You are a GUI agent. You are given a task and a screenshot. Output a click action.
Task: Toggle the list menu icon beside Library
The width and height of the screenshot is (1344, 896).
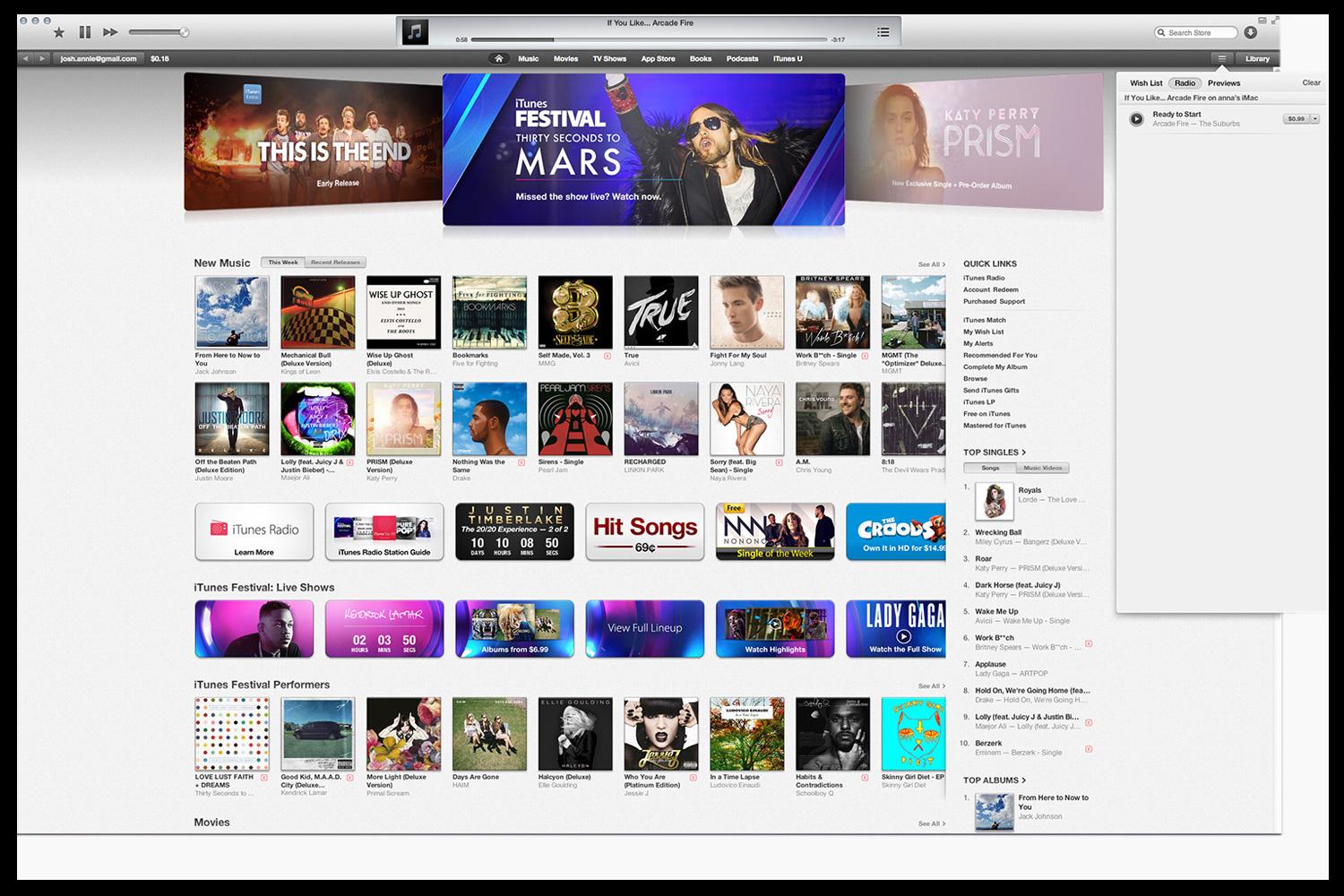pos(1221,58)
